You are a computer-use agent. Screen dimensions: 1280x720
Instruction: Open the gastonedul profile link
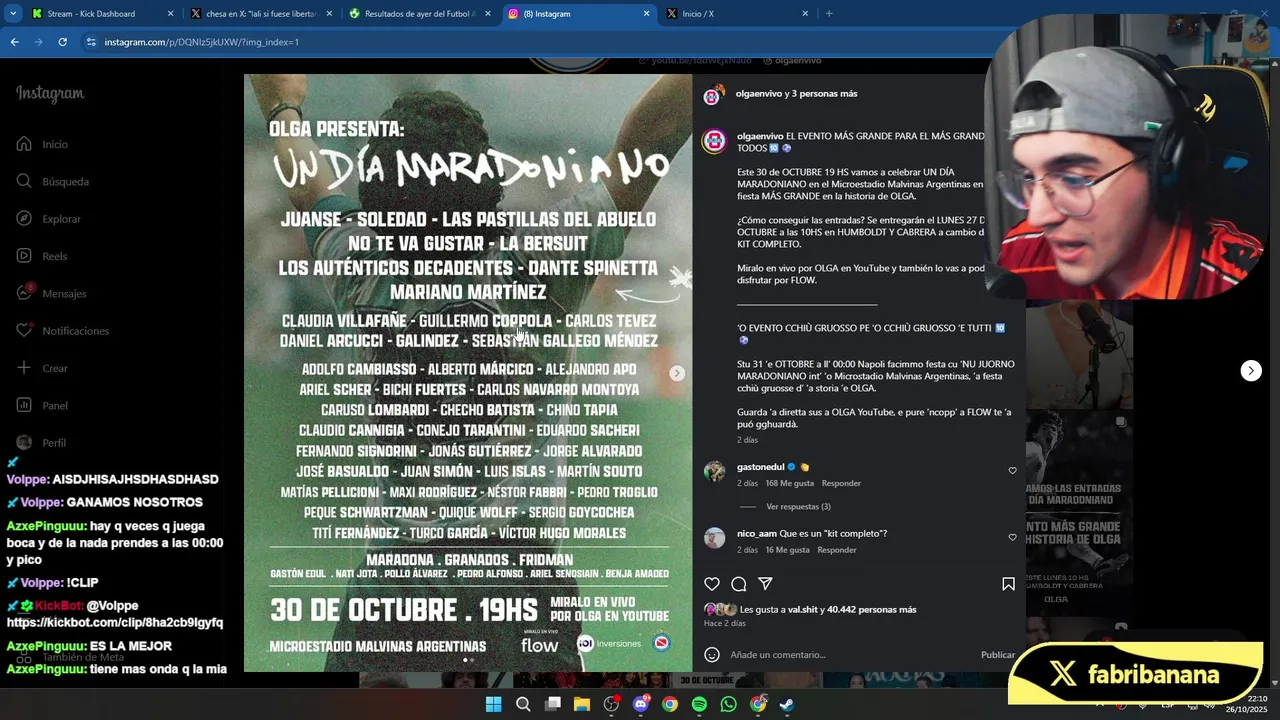coord(760,467)
